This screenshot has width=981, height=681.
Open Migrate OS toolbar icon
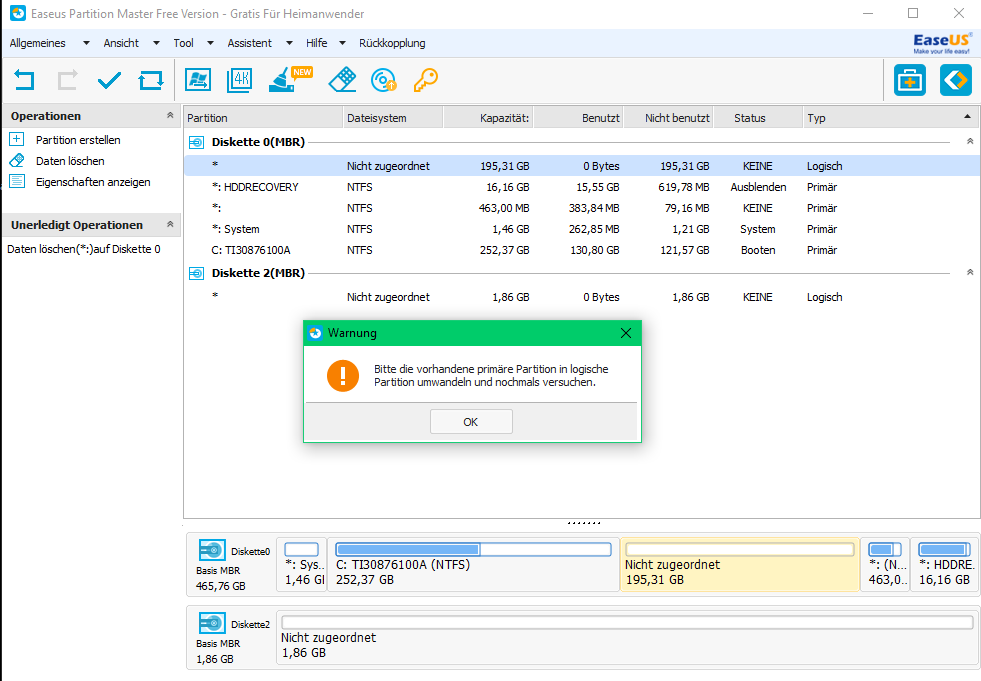coord(198,80)
